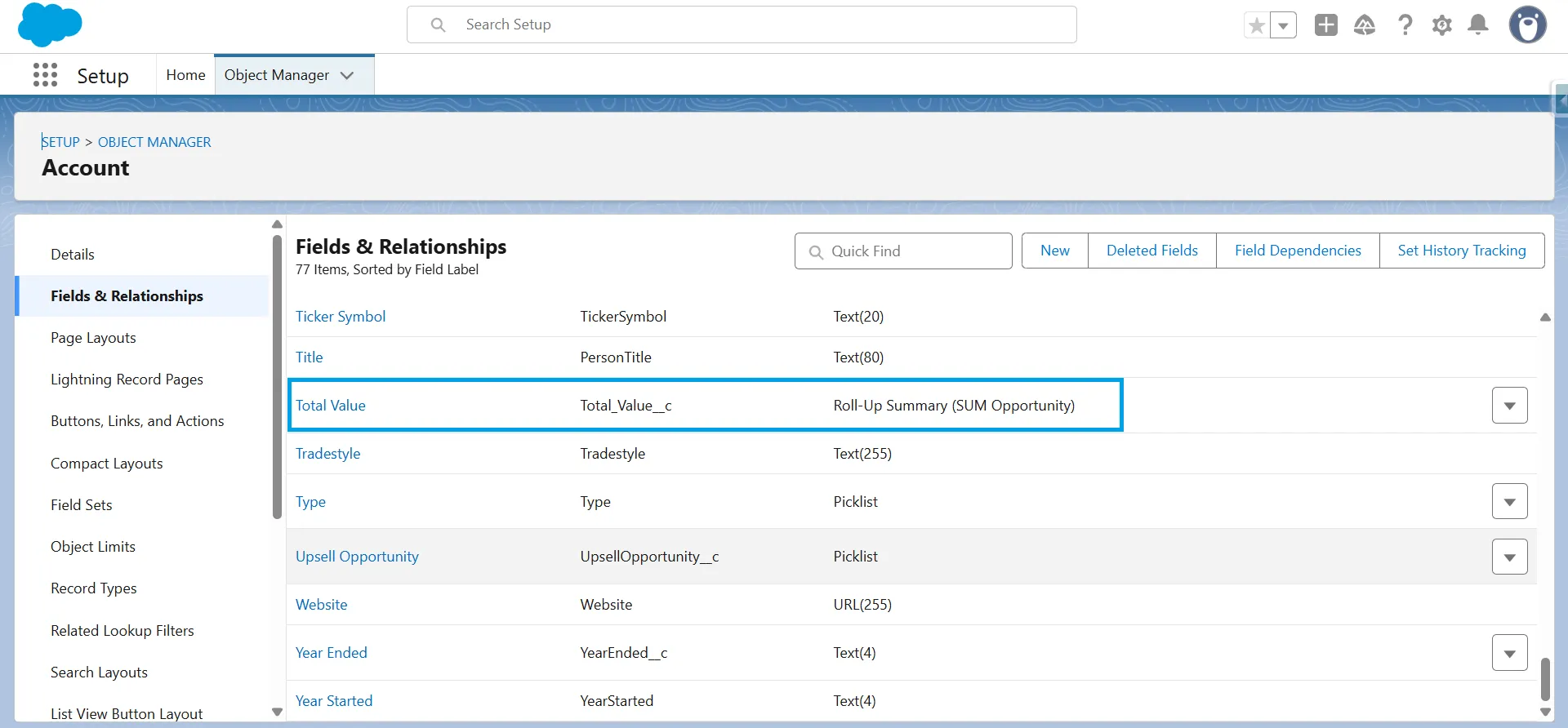Open the Upsell Opportunity row action dropdown

point(1509,557)
